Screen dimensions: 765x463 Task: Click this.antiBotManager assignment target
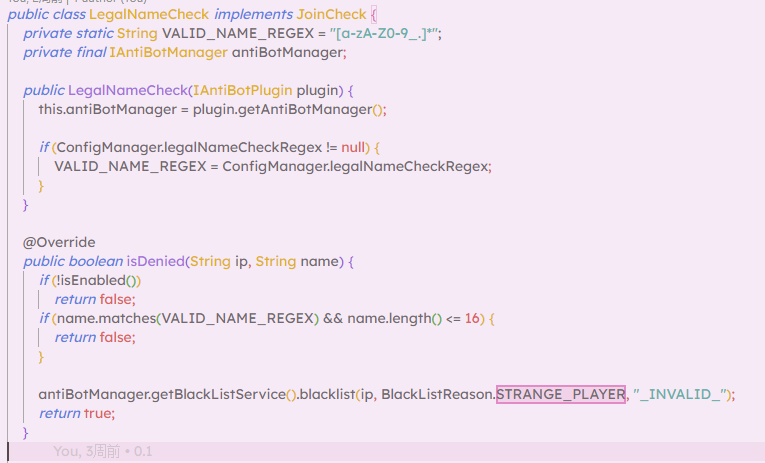[107, 109]
